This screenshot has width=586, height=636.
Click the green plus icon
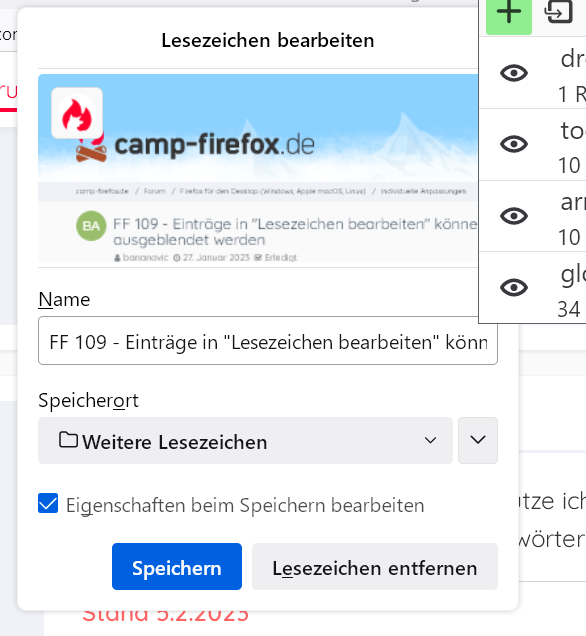point(509,15)
